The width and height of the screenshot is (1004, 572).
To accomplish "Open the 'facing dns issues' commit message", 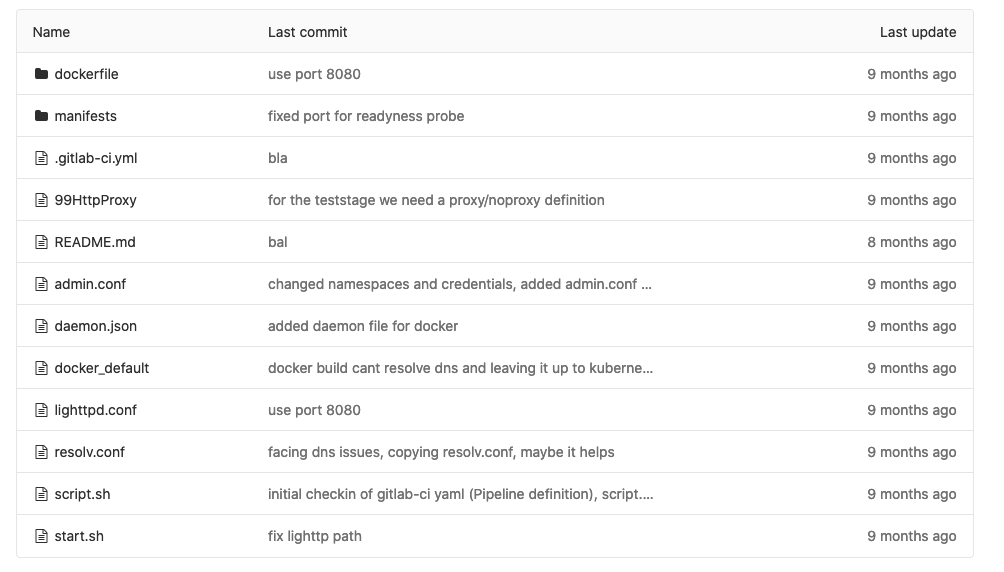I will [441, 452].
